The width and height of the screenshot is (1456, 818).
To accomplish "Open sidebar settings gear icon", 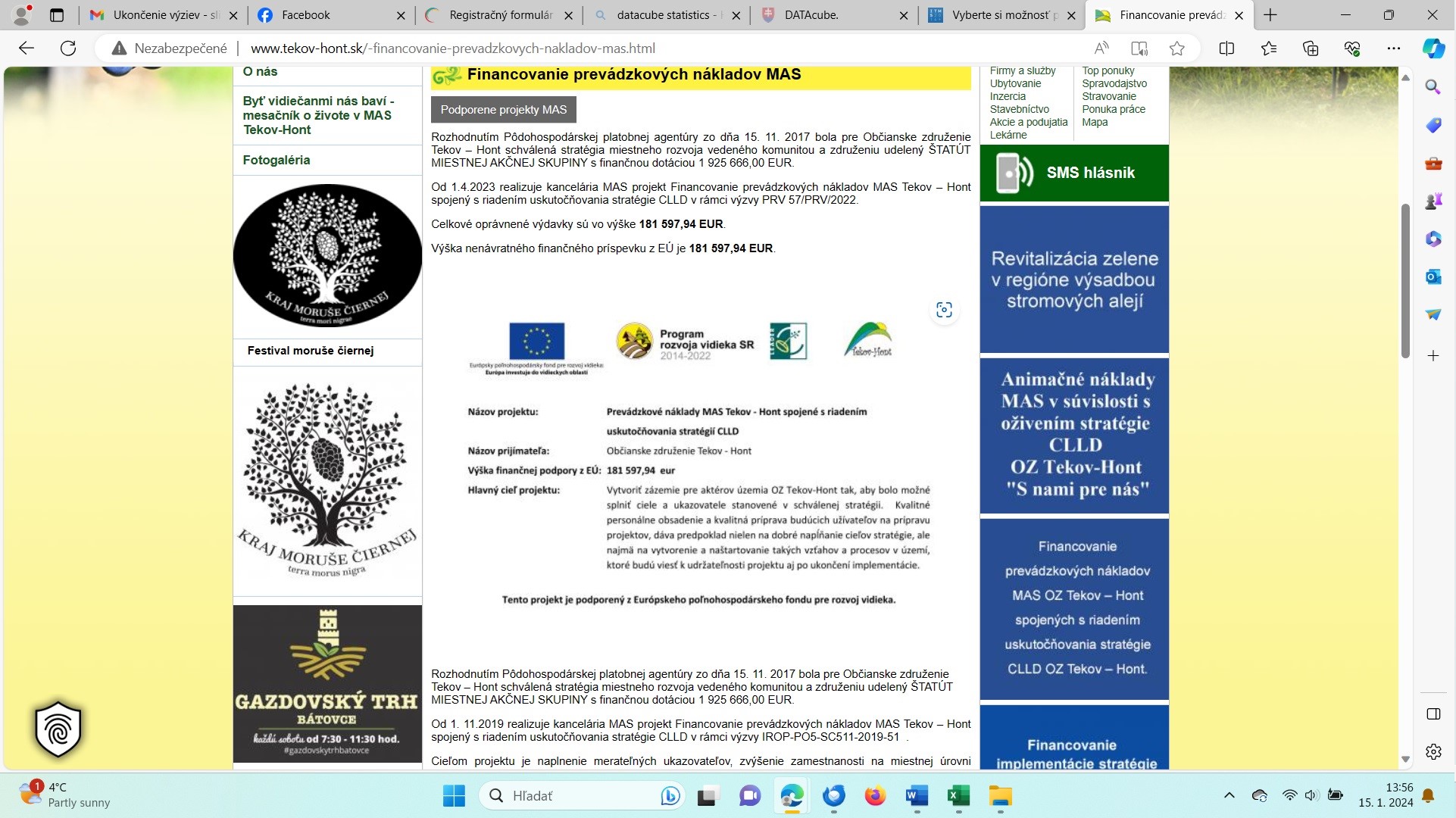I will click(1433, 752).
